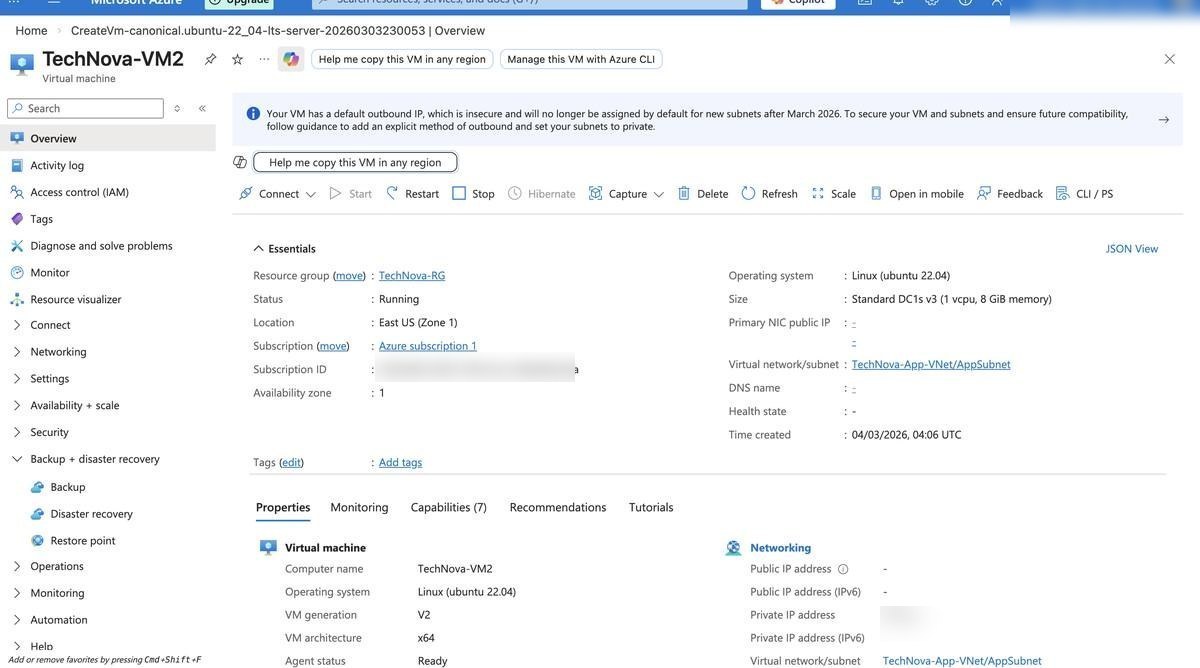Screen dimensions: 1200x668
Task: Open the alert banner arrow for details
Action: 1163,120
